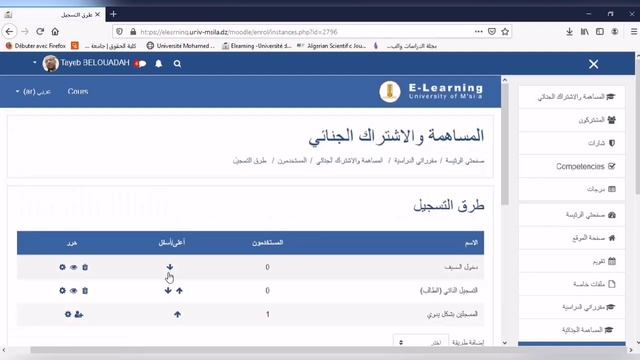This screenshot has height=360, width=640.
Task: Open the notifications bell icon
Action: tap(158, 64)
